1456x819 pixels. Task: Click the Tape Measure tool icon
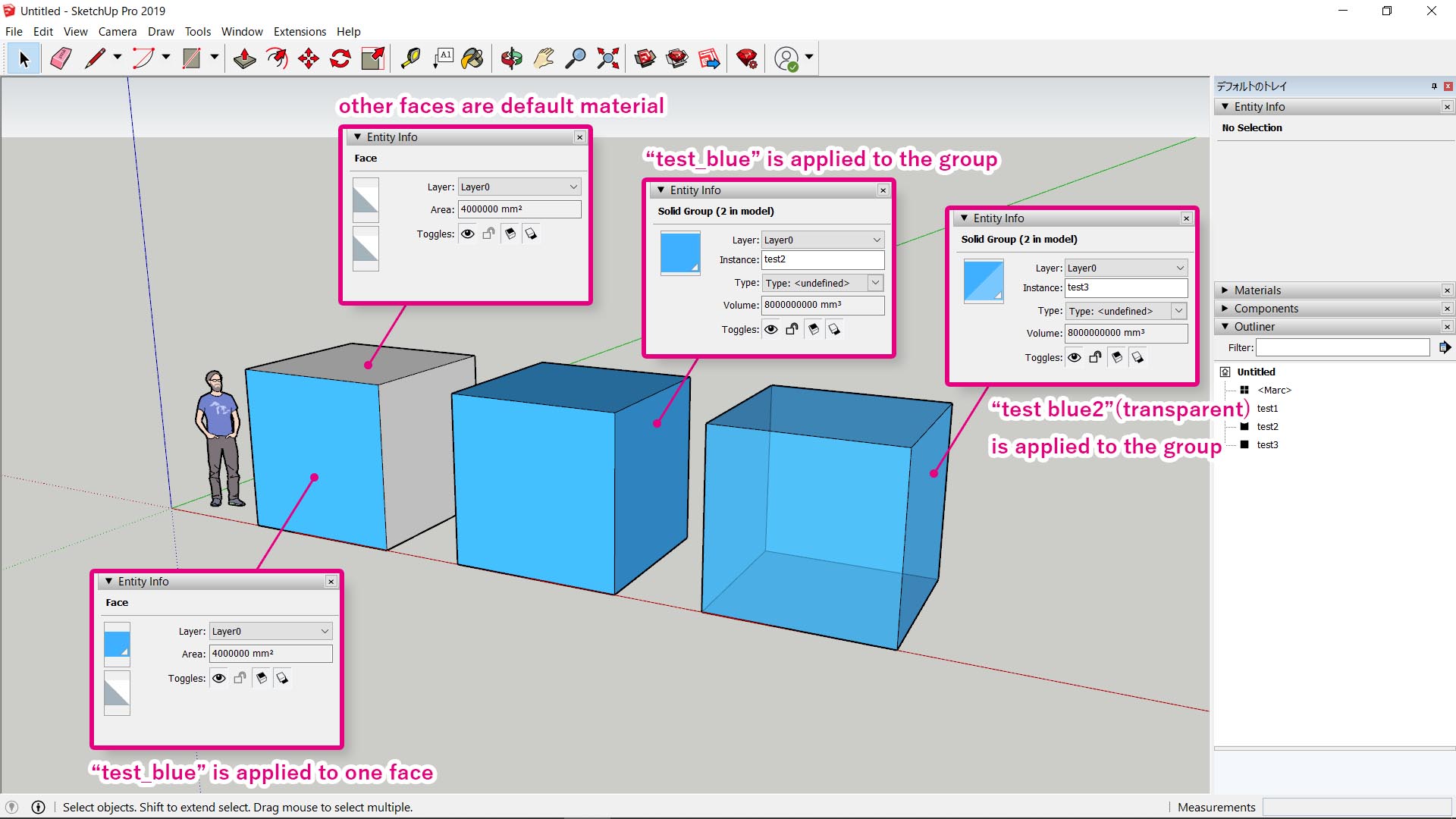tap(409, 57)
